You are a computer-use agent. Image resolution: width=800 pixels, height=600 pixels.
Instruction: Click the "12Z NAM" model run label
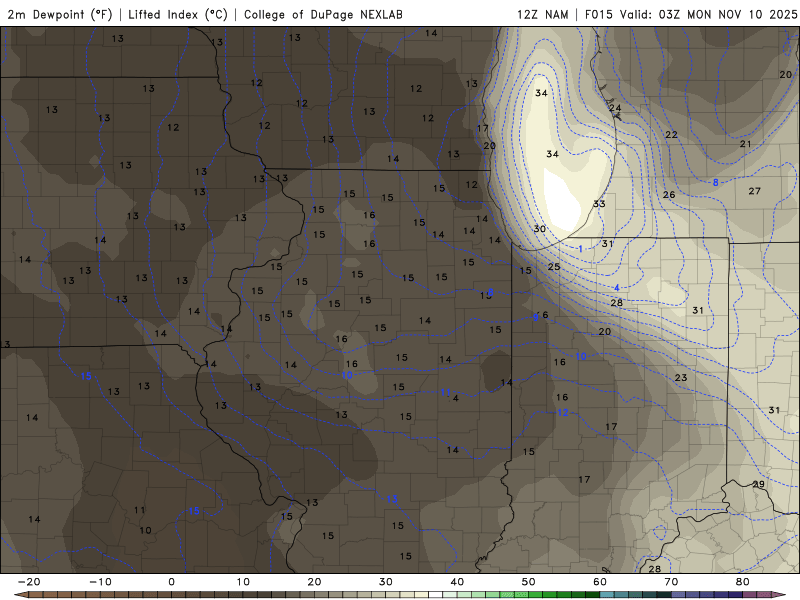pyautogui.click(x=542, y=14)
